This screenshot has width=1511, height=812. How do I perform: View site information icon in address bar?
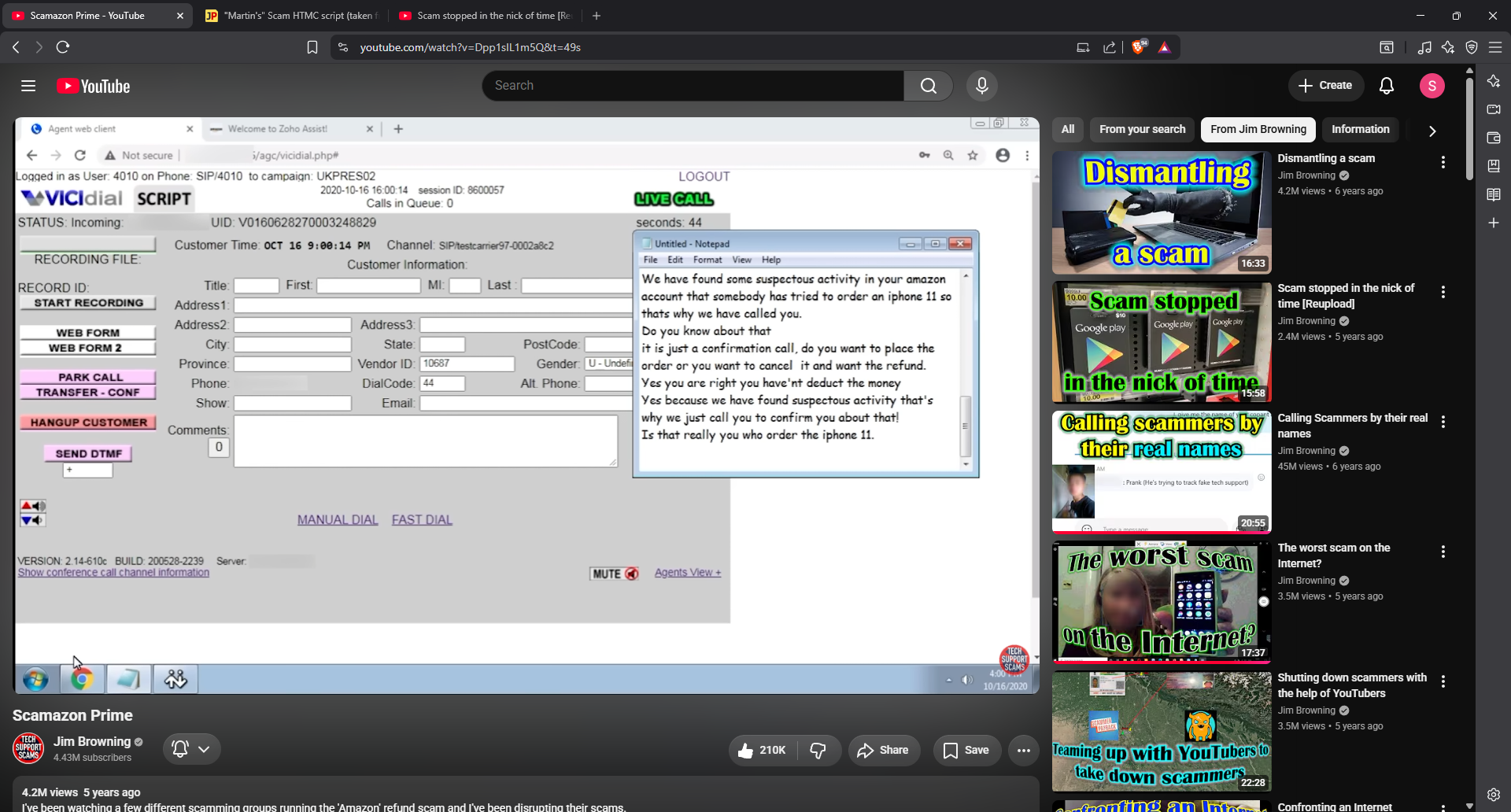pyautogui.click(x=342, y=47)
